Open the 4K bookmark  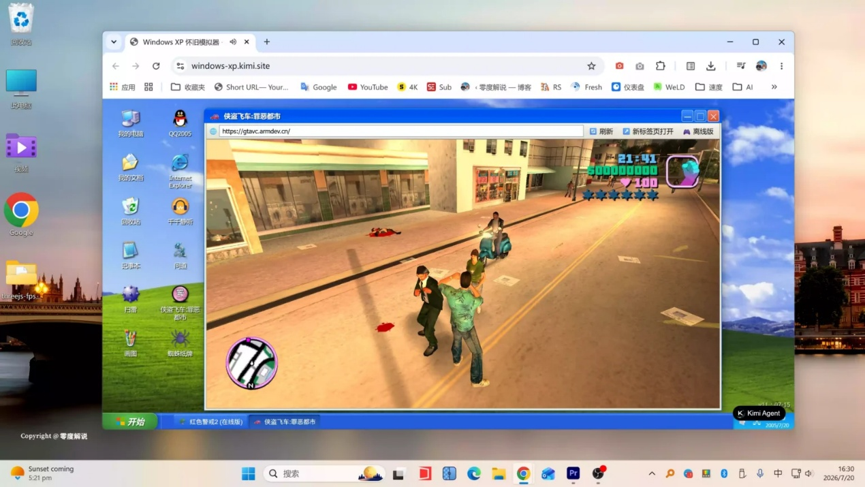408,87
